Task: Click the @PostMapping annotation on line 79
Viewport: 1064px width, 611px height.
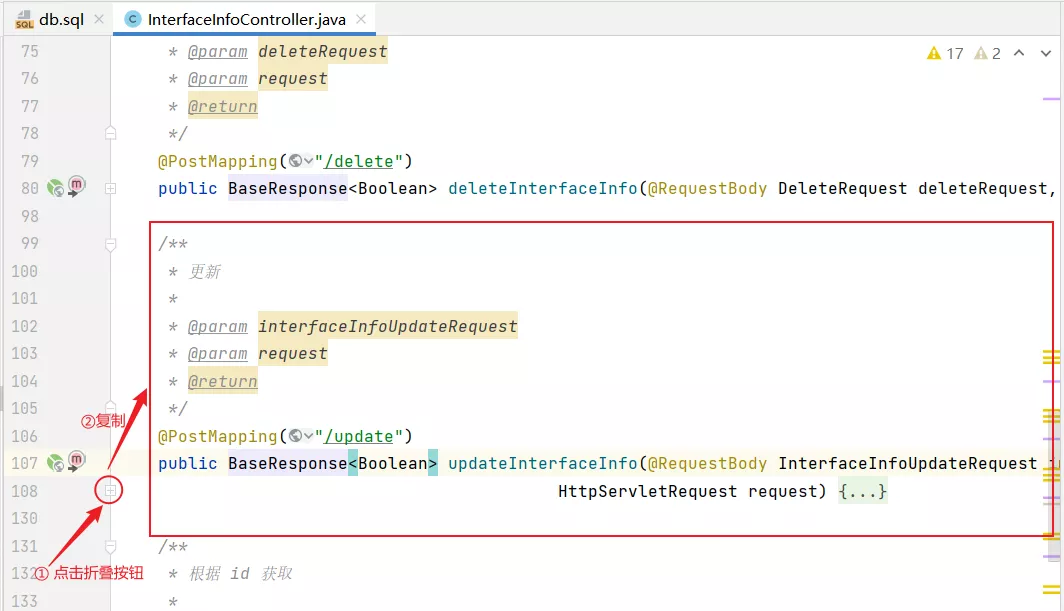Action: tap(217, 162)
